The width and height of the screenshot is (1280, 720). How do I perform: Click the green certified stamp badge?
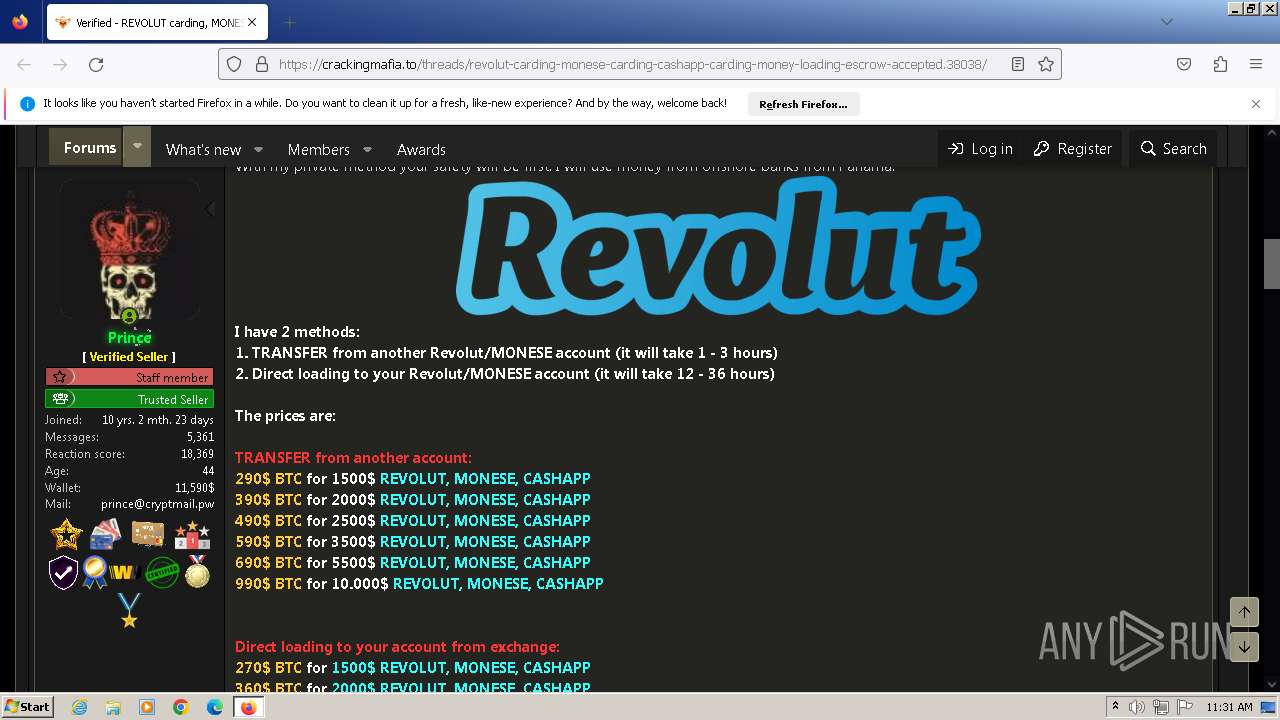[162, 573]
